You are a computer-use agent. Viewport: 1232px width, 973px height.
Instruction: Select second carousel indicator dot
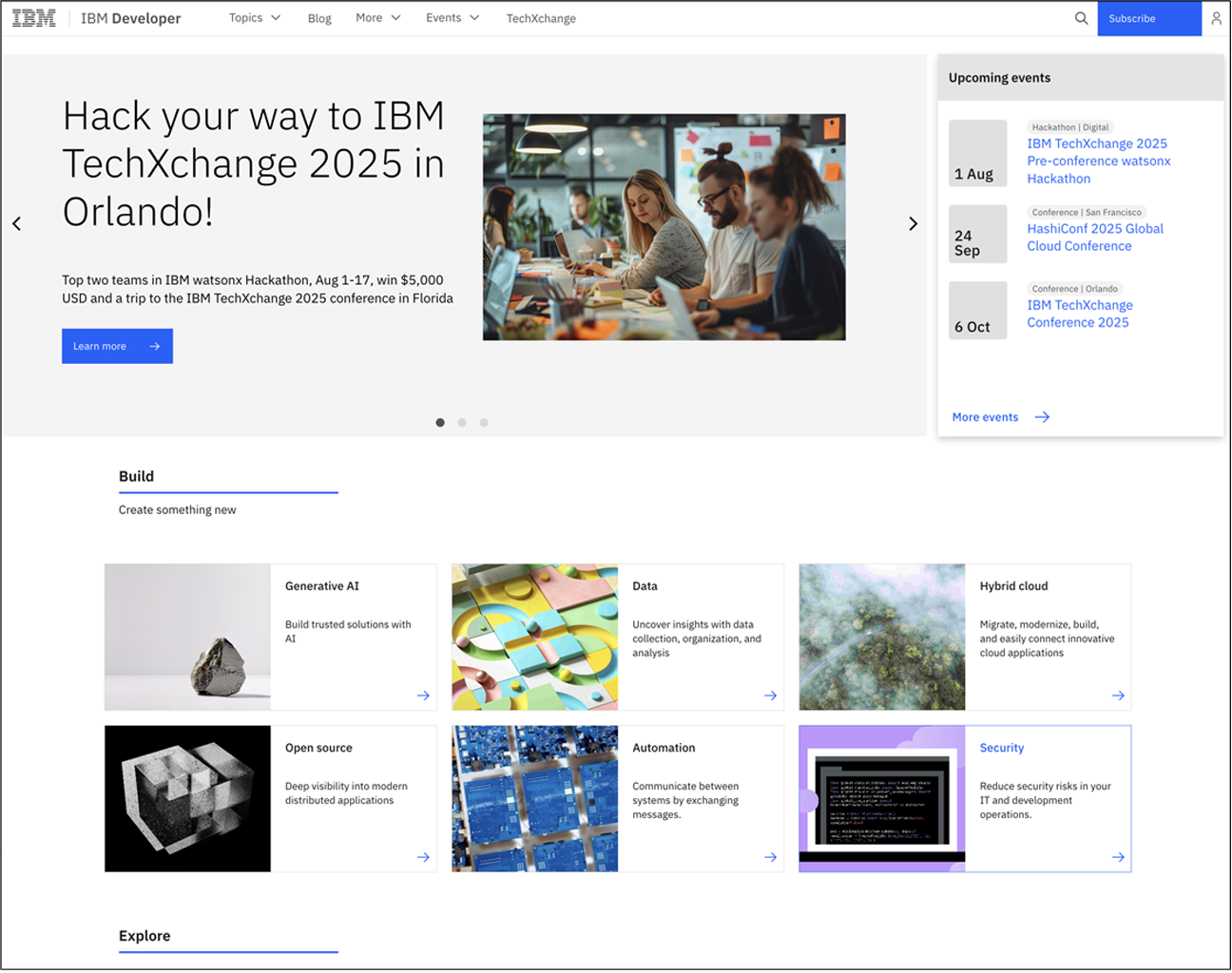(x=462, y=423)
